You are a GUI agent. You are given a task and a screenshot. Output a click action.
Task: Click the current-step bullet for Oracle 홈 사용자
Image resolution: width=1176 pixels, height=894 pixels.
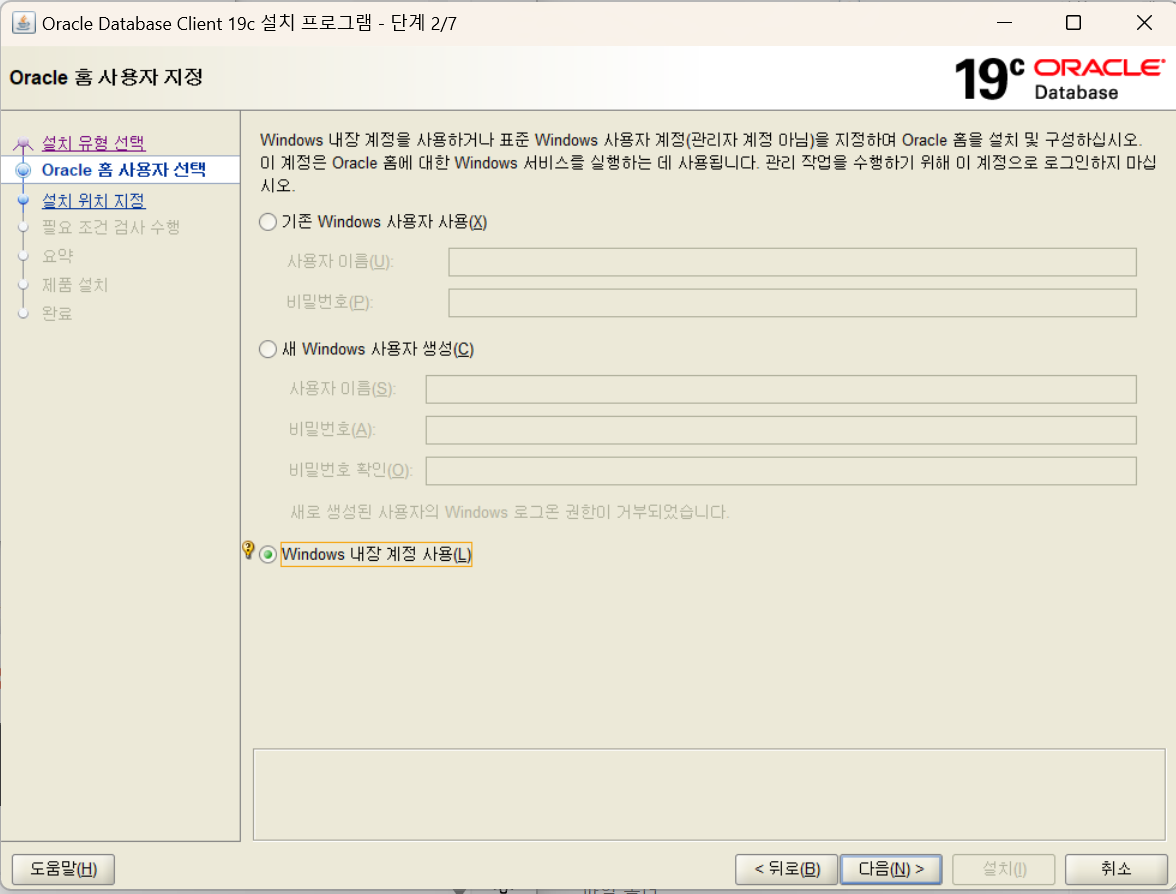click(x=23, y=170)
